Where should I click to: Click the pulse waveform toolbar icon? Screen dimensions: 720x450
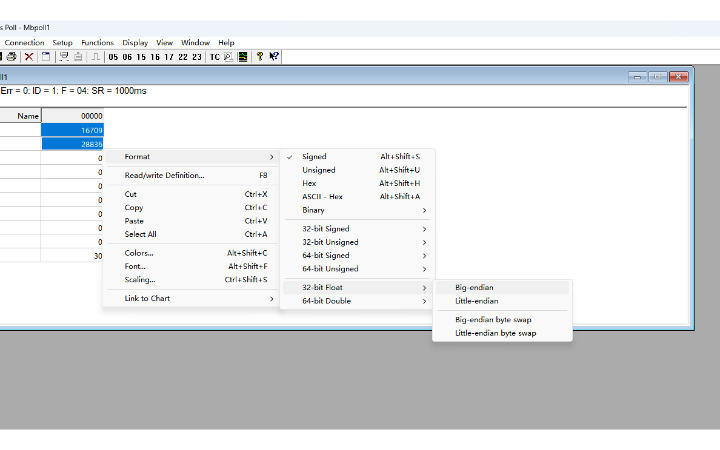pyautogui.click(x=95, y=56)
